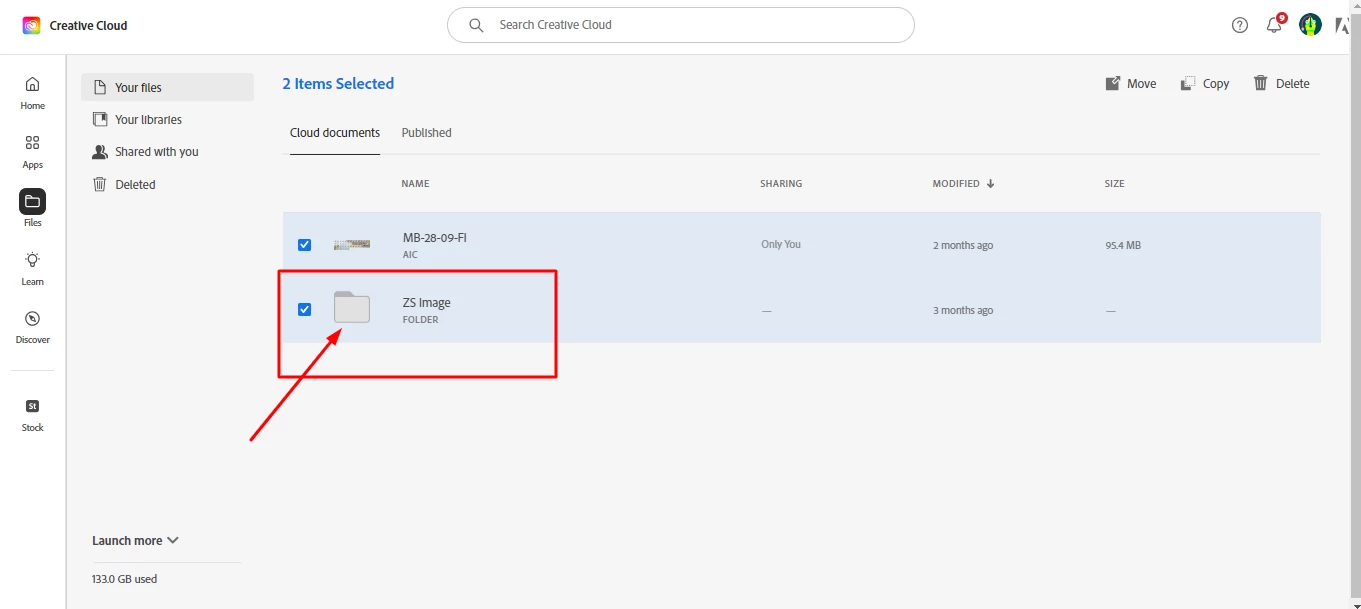
Task: Switch to the Published tab
Action: (x=427, y=133)
